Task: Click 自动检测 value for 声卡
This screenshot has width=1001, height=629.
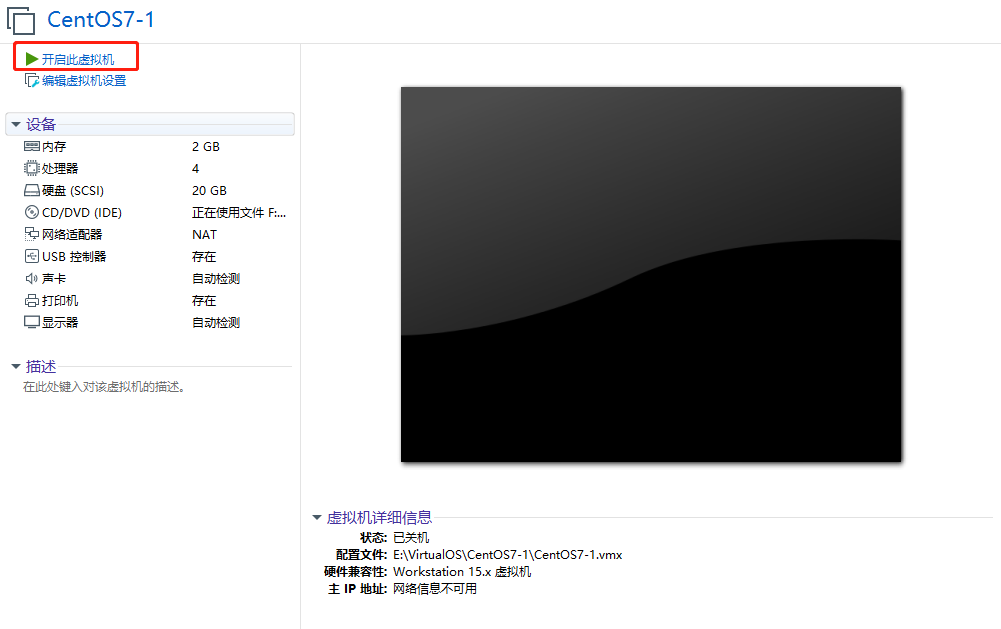Action: coord(216,278)
